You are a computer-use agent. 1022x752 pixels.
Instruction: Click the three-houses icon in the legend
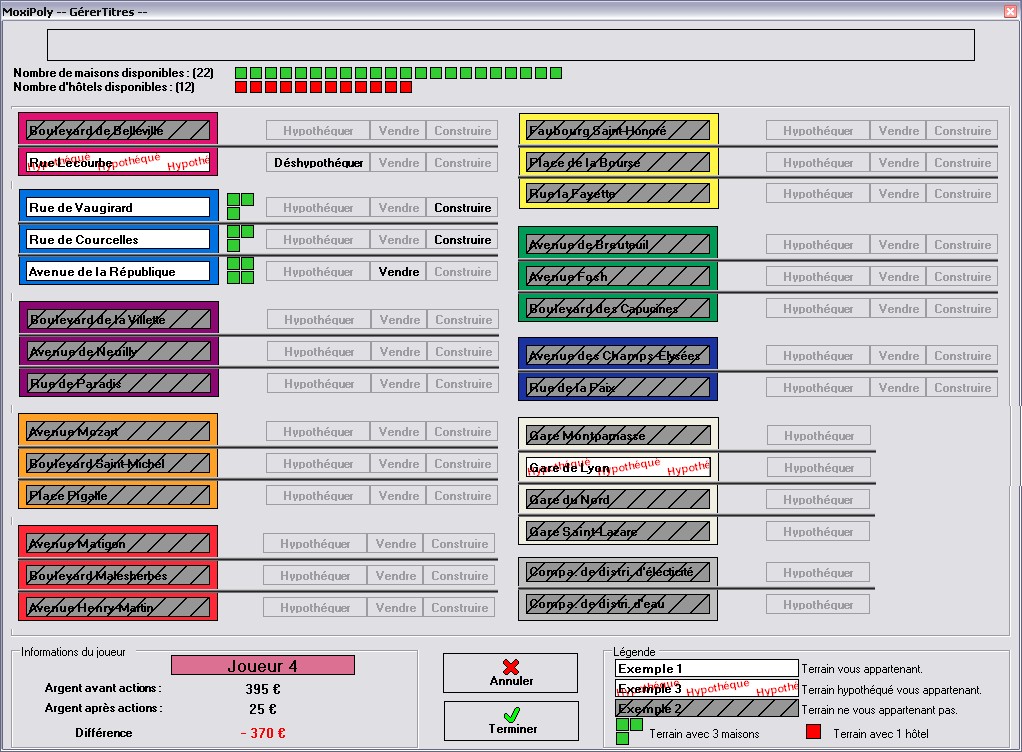coord(630,731)
